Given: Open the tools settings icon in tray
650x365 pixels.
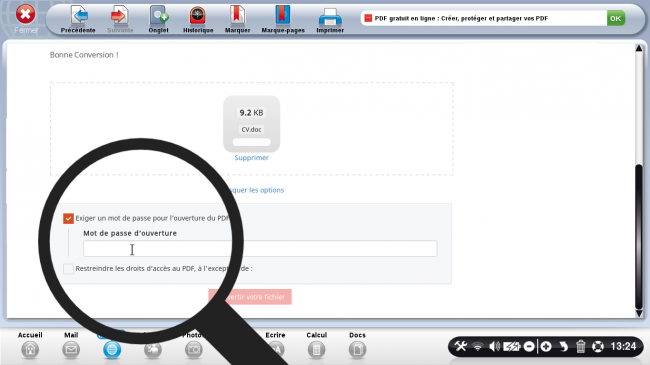Looking at the screenshot, I should click(x=461, y=346).
